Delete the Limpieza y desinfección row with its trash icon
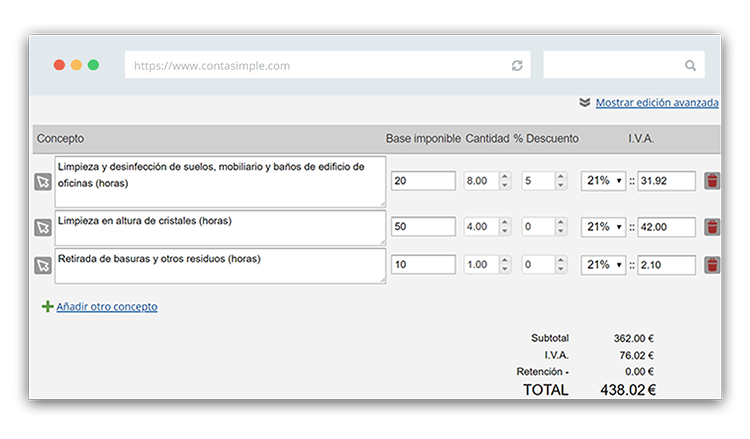The image size is (750, 439). pos(712,181)
